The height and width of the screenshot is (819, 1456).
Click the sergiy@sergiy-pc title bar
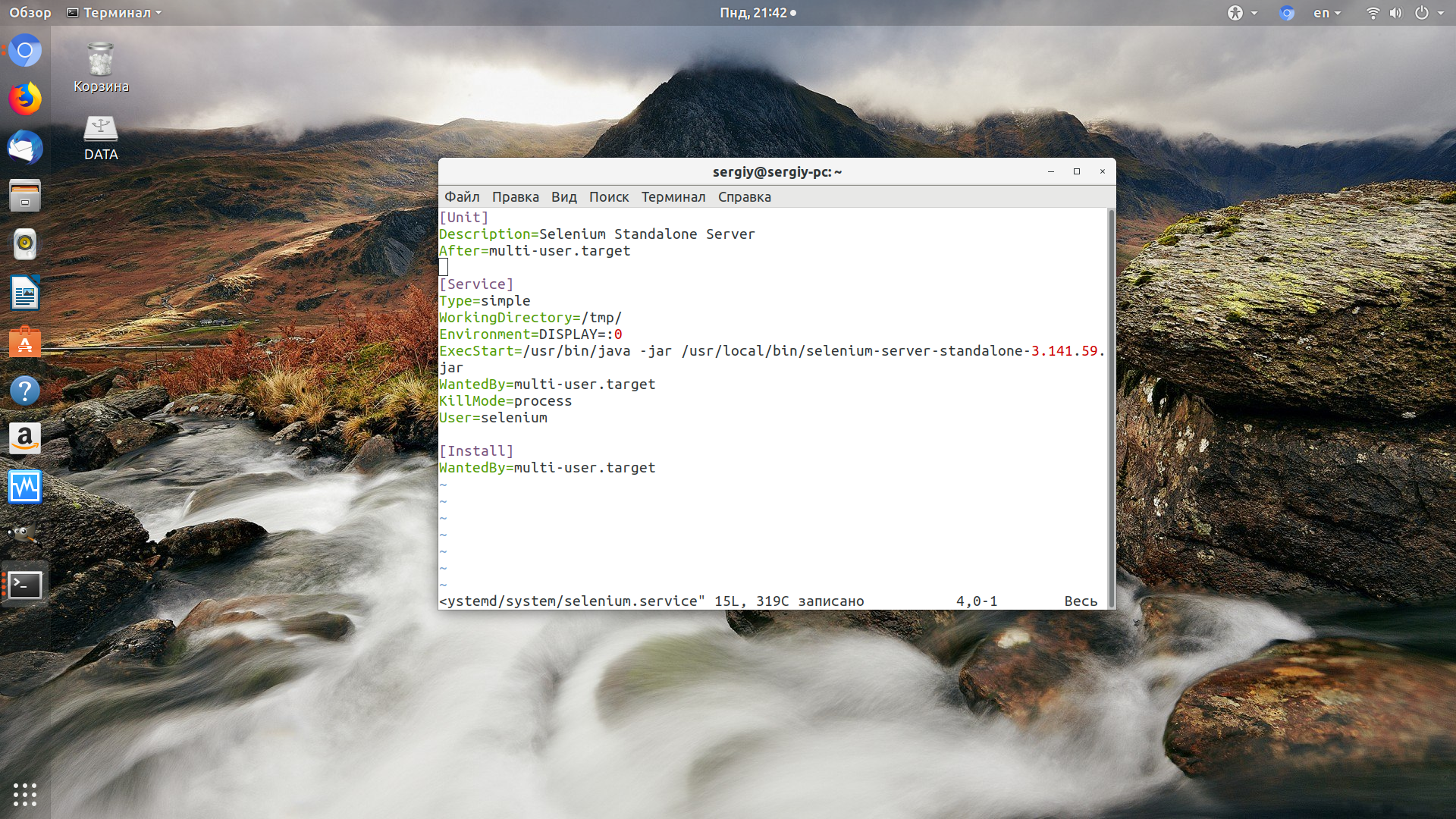point(777,172)
